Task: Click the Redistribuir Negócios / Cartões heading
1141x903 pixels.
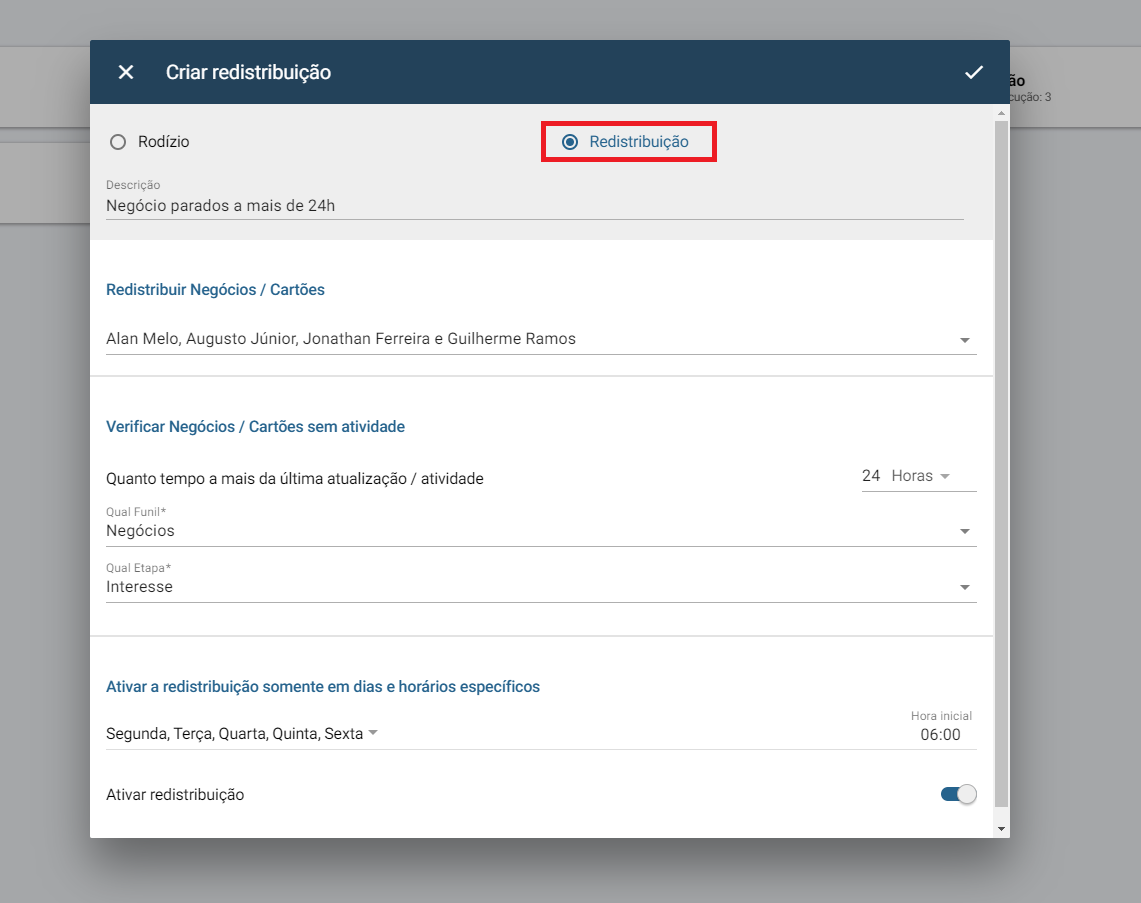Action: (215, 290)
